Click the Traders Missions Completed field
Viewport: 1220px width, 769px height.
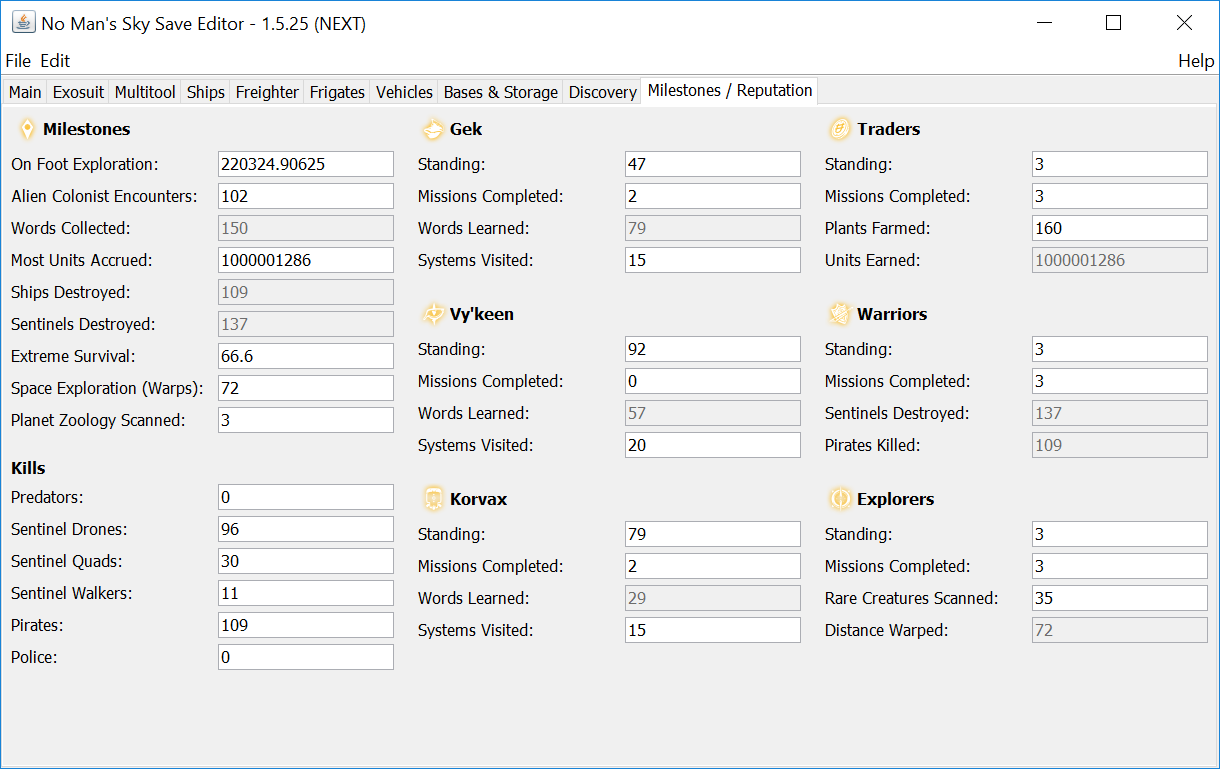click(x=1120, y=196)
